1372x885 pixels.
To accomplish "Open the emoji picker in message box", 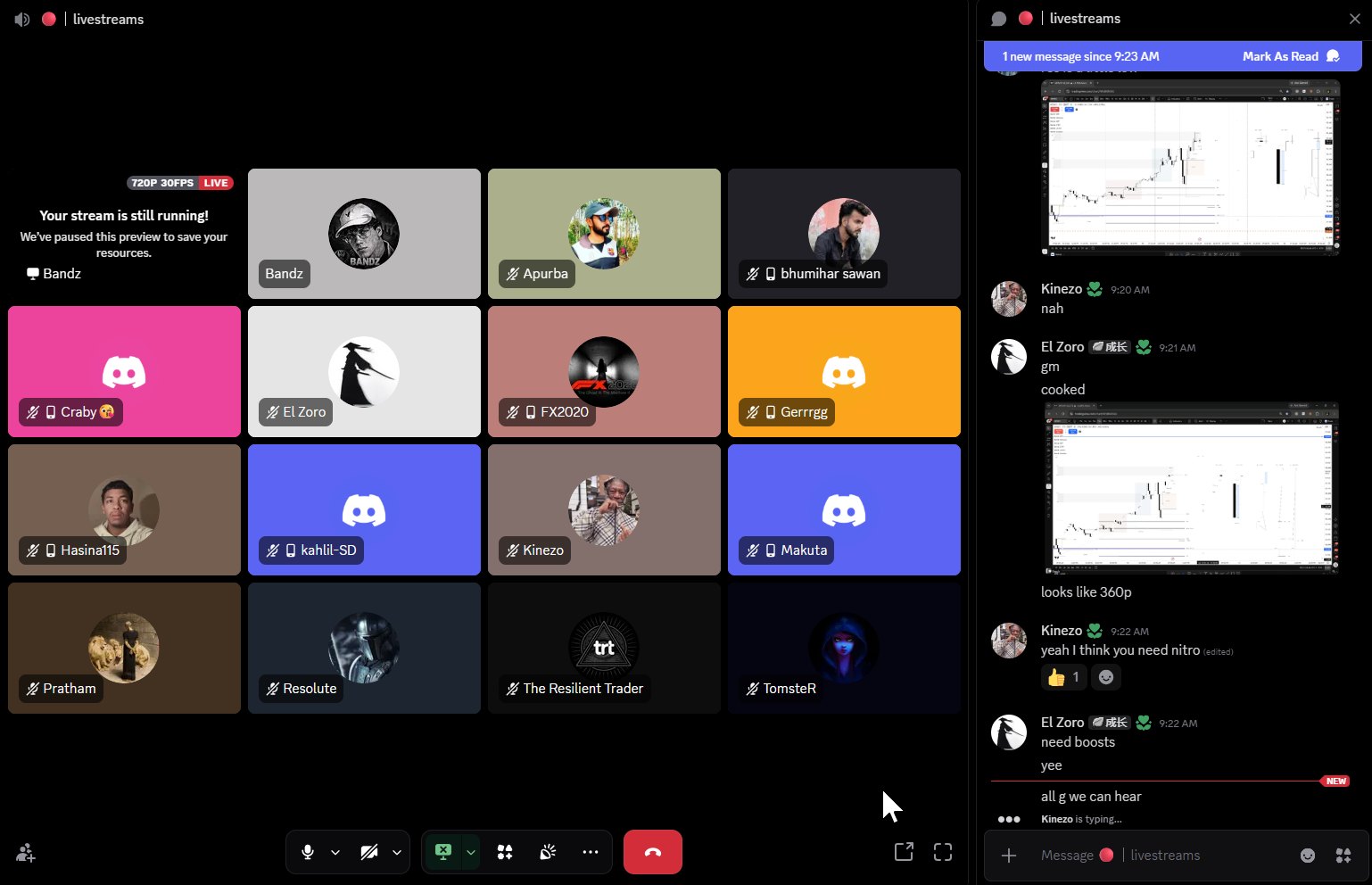I will [1308, 856].
